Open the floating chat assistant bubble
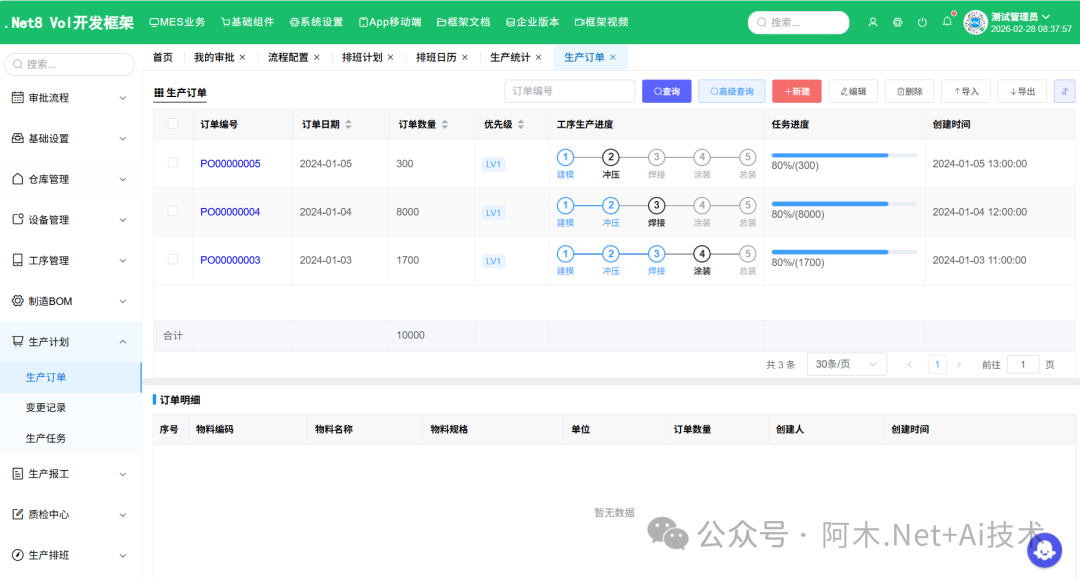Image resolution: width=1080 pixels, height=578 pixels. (1044, 551)
